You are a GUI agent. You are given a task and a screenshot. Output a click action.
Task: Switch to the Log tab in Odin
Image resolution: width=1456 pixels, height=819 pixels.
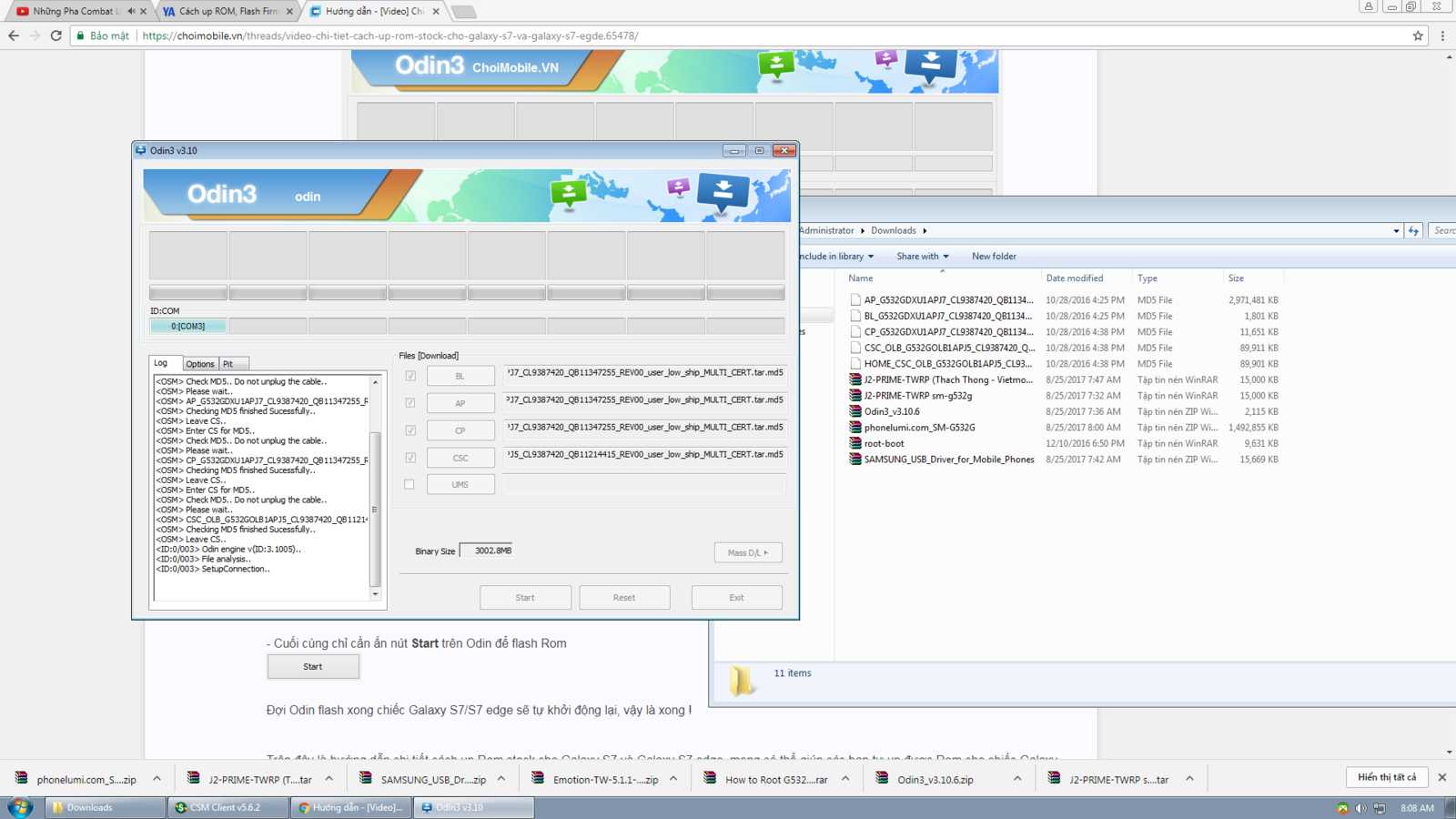pos(165,363)
